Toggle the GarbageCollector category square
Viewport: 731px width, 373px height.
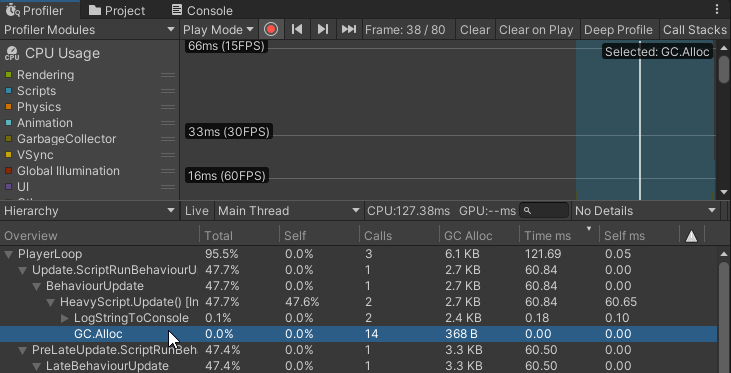(x=8, y=138)
